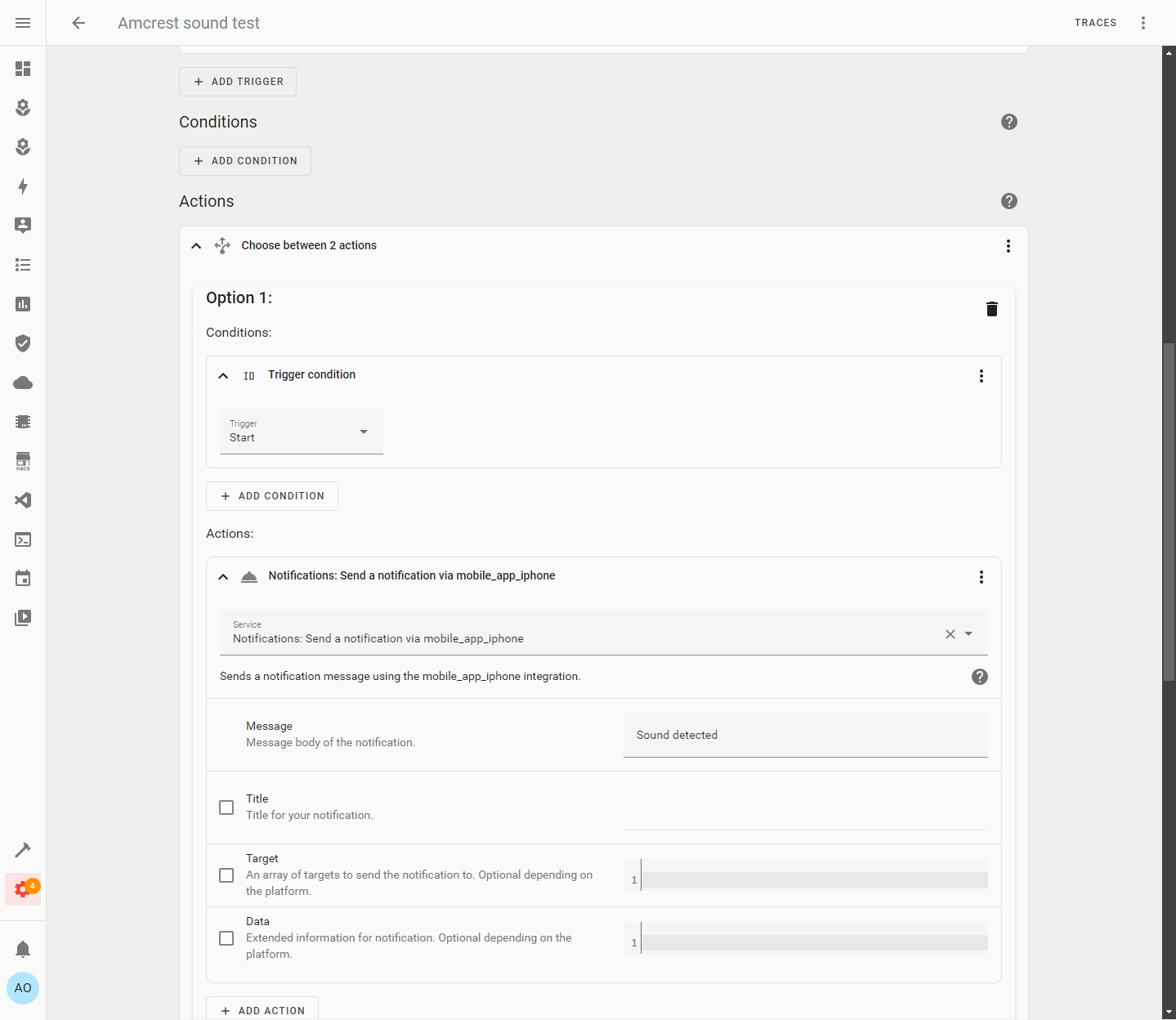This screenshot has width=1176, height=1020.
Task: Launch Studio Code Server from sidebar
Action: (22, 500)
